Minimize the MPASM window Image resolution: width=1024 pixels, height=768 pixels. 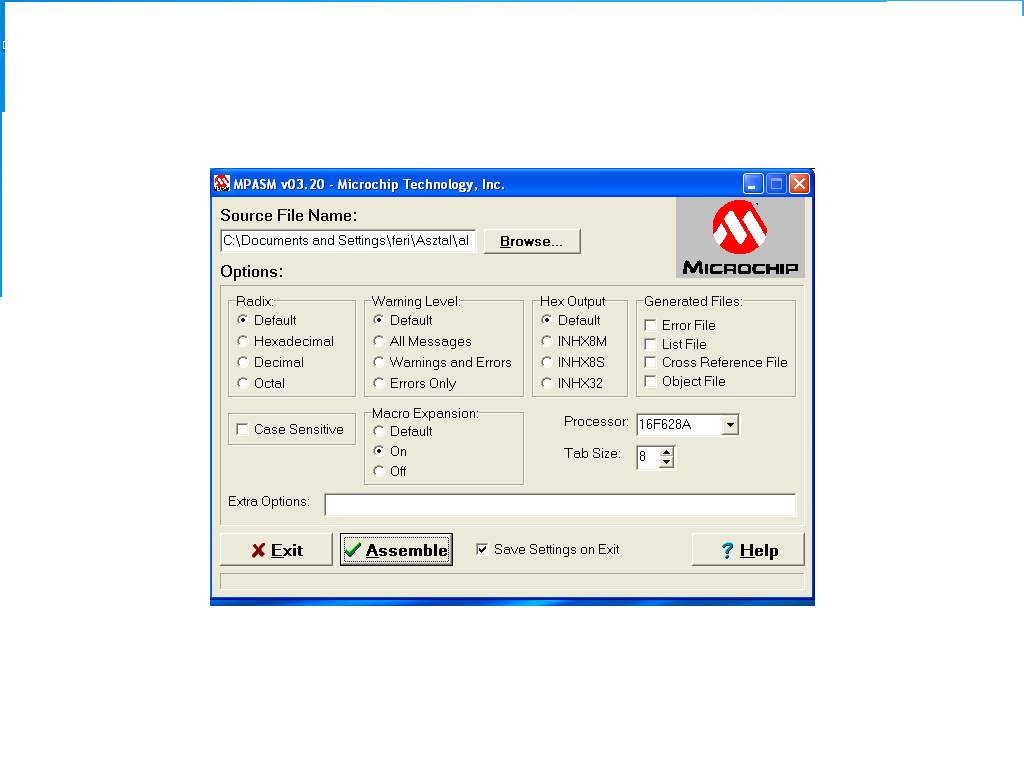coord(752,184)
